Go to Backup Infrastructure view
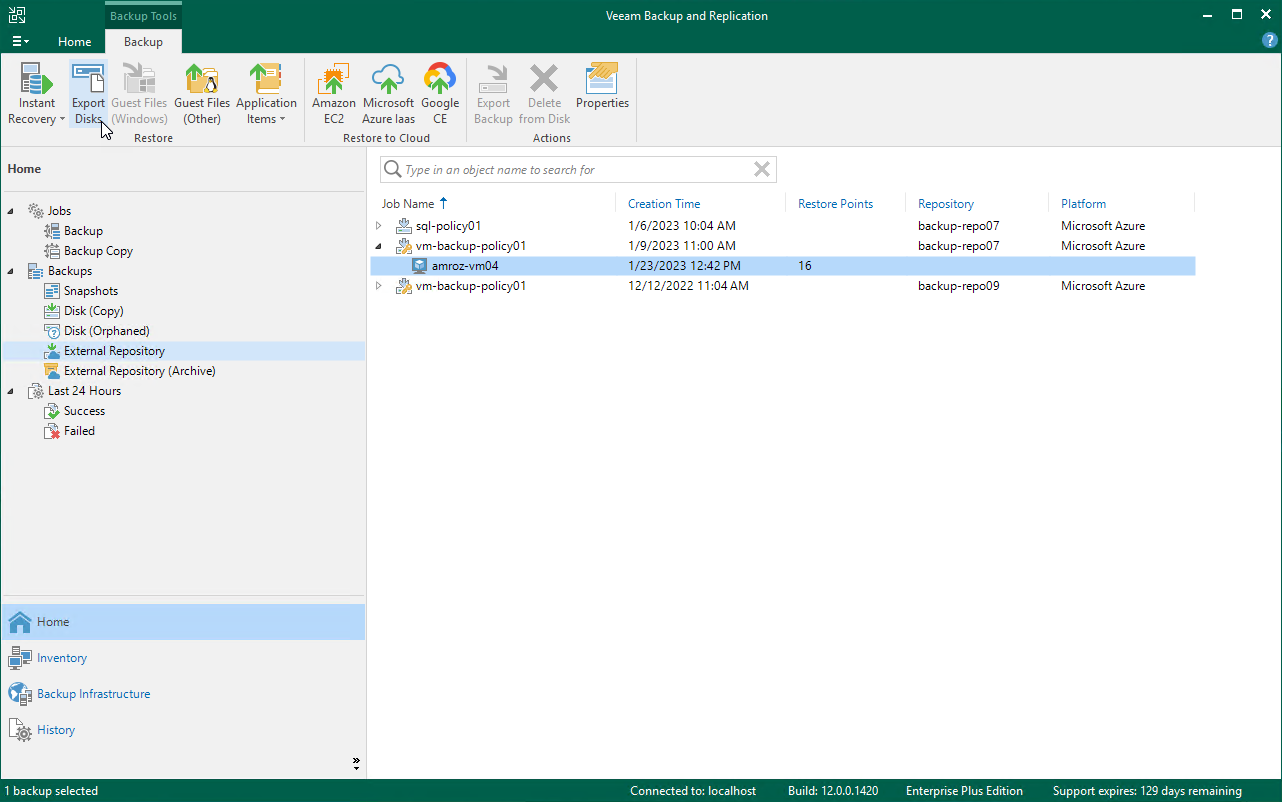The image size is (1282, 802). (93, 694)
